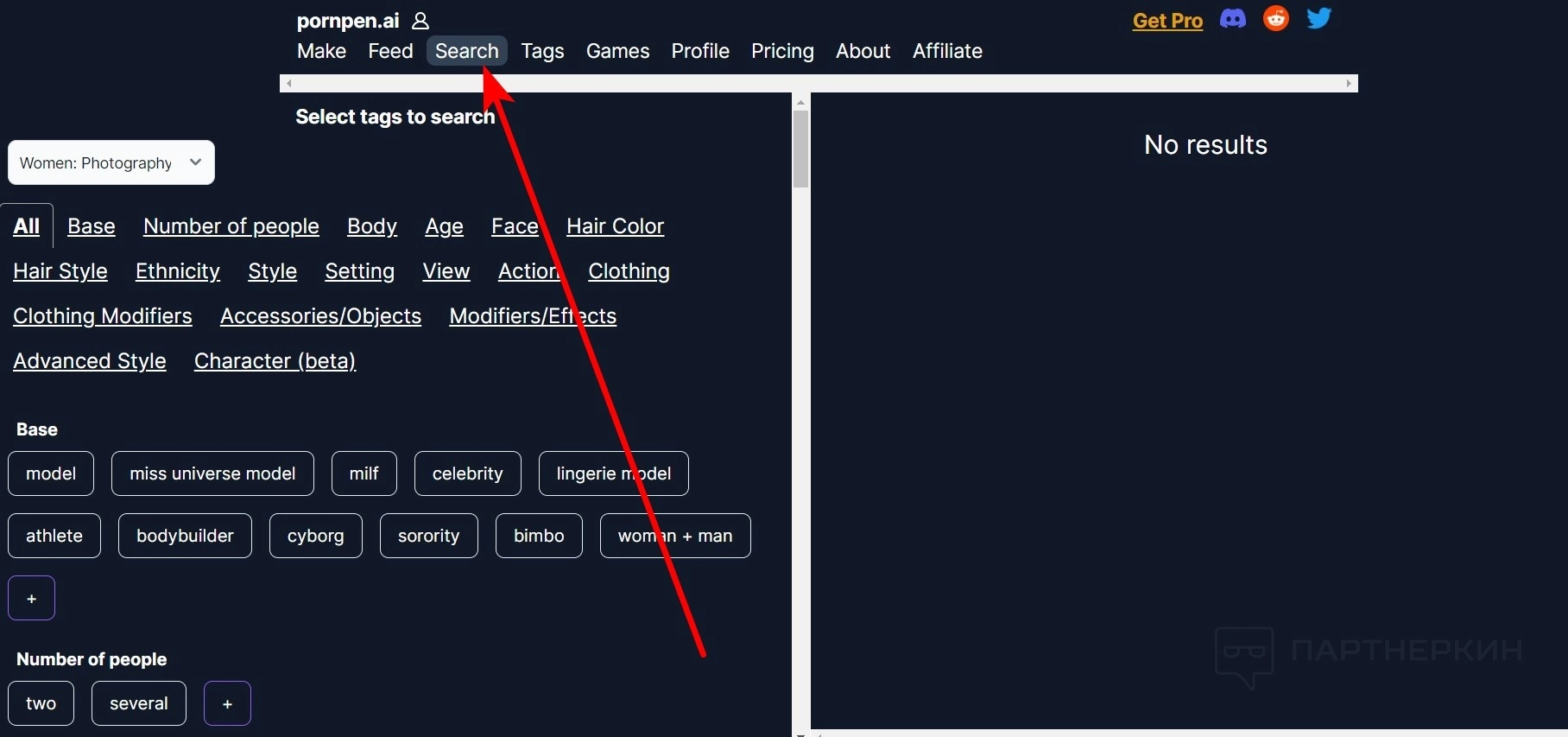
Task: Show the Hair Style category
Action: click(60, 271)
